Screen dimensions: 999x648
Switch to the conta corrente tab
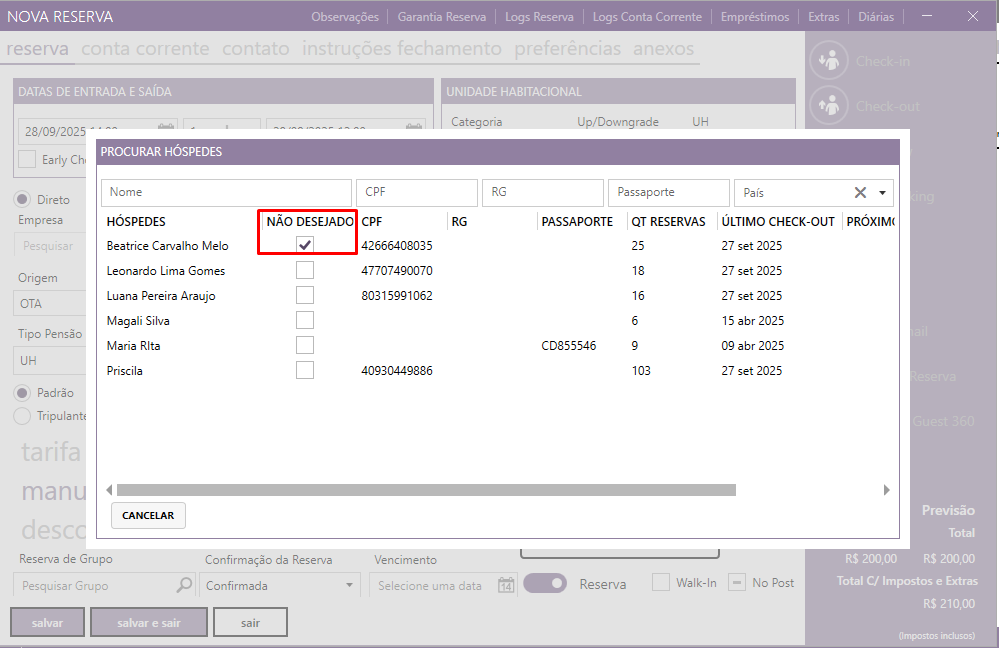pyautogui.click(x=145, y=48)
